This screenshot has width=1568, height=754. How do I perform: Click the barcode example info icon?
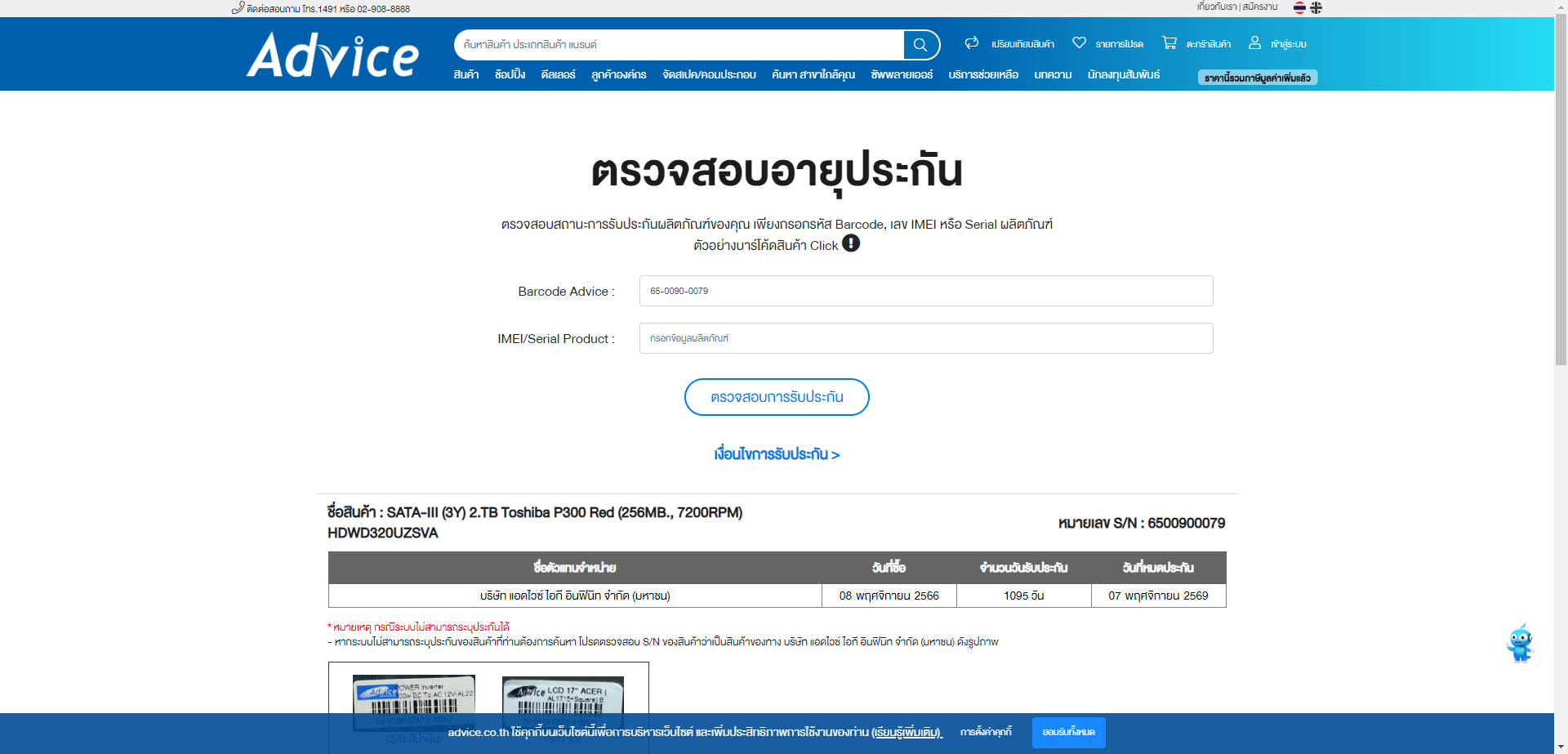pos(851,243)
